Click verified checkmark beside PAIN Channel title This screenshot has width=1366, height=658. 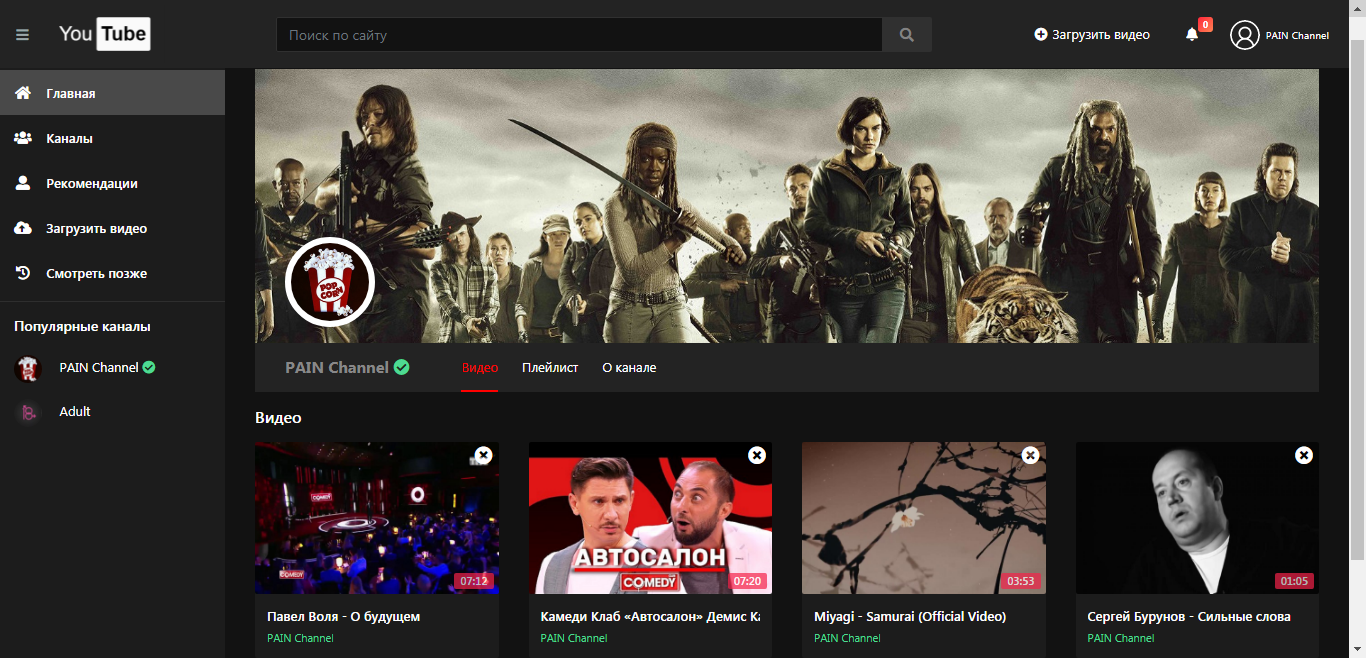(x=401, y=367)
